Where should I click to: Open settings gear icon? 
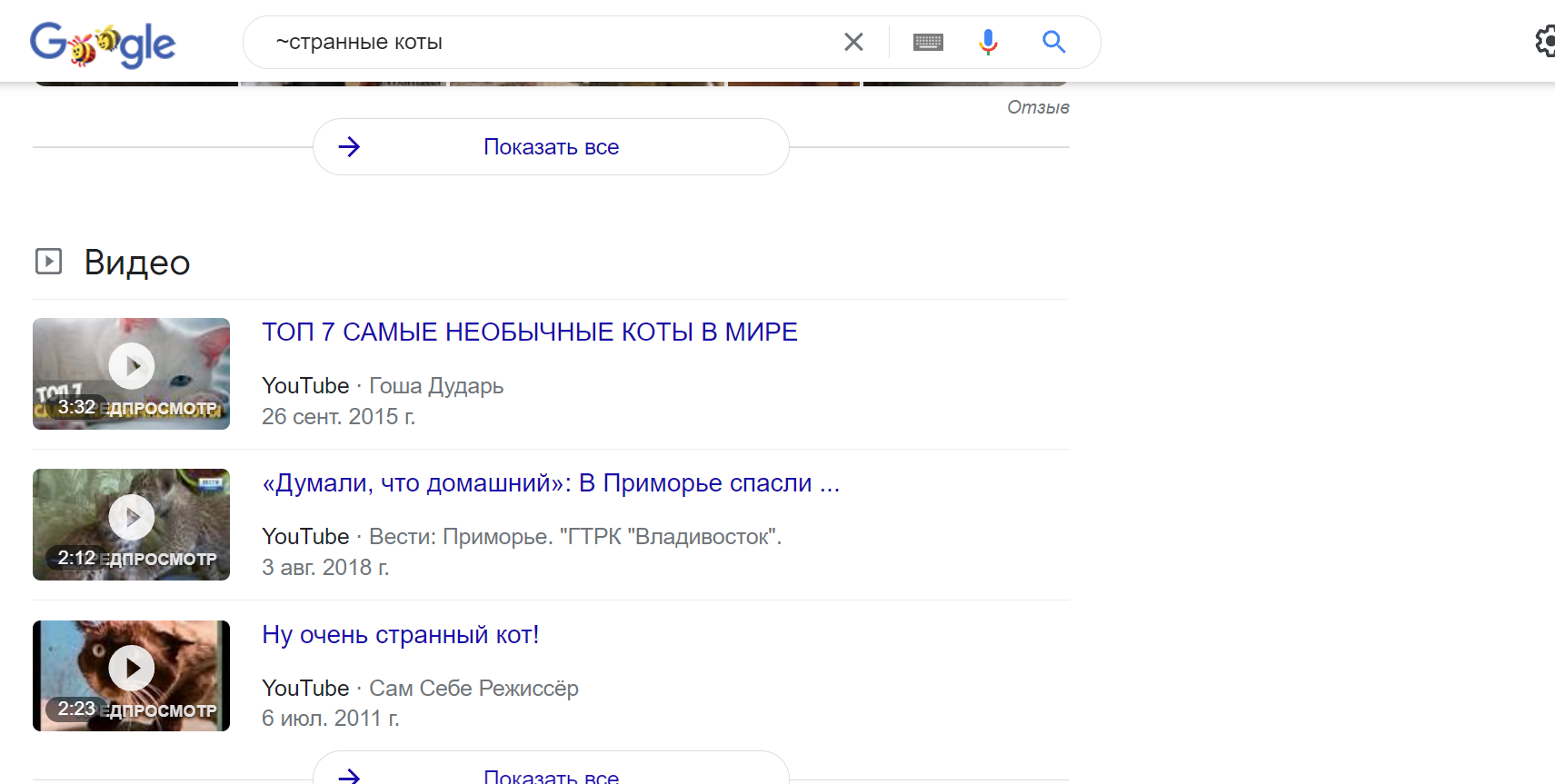1545,42
